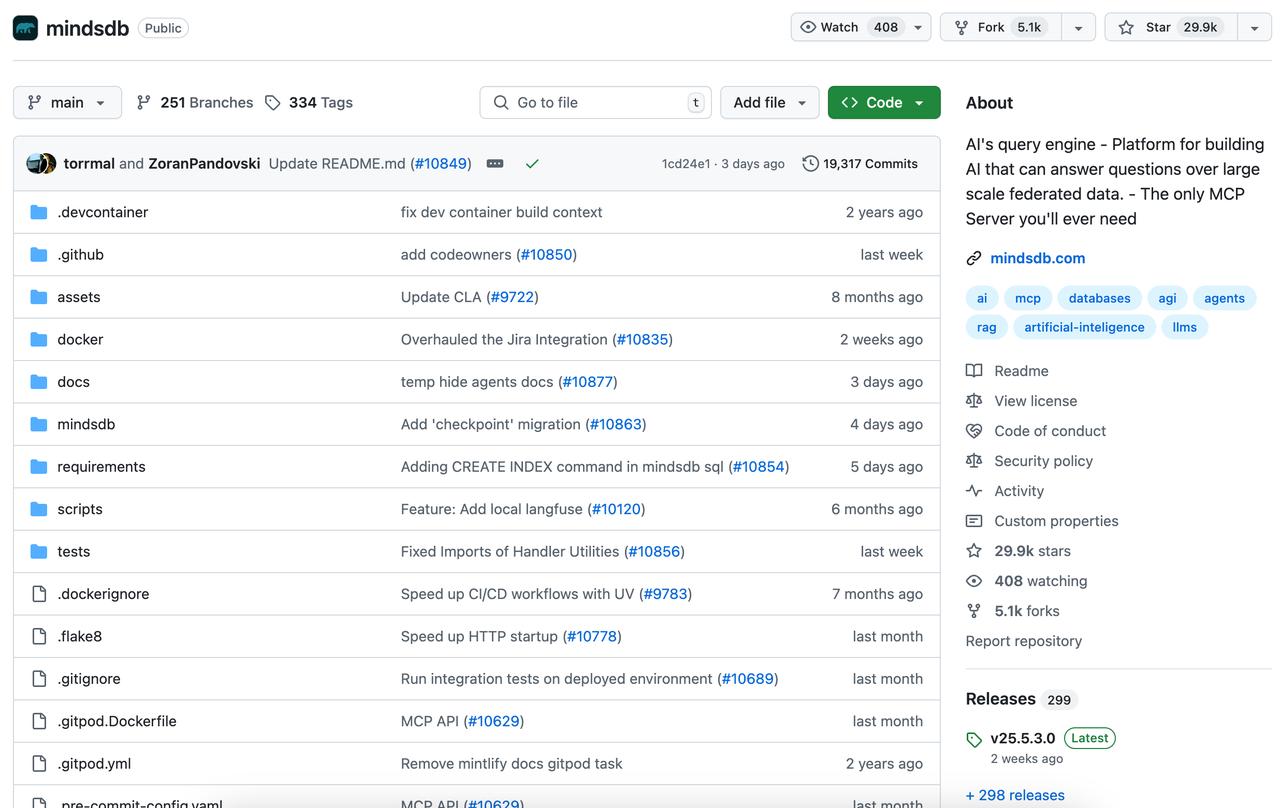Click the .devcontainer folder icon
1280x808 pixels.
point(39,212)
